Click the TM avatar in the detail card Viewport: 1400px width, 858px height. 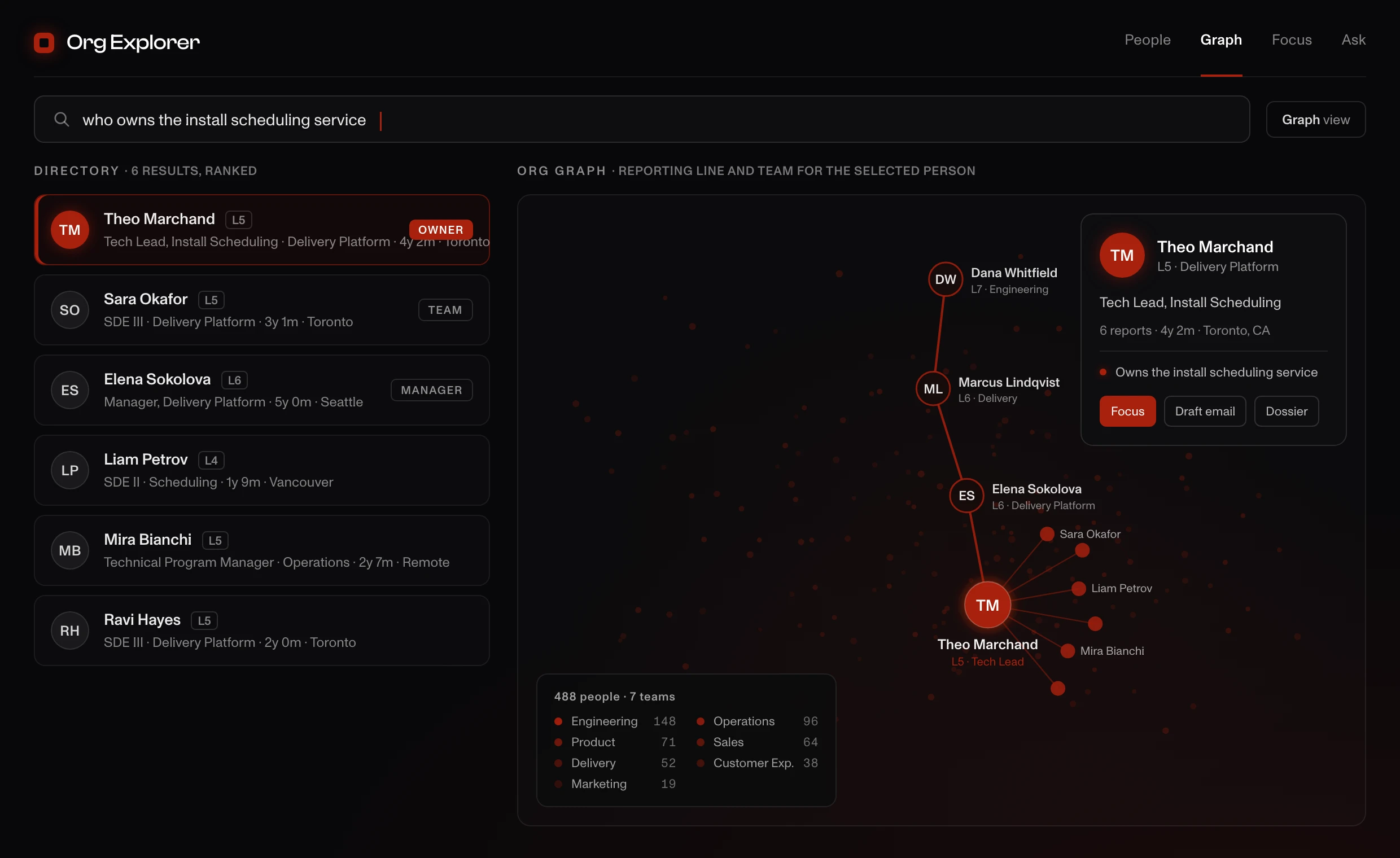tap(1122, 255)
